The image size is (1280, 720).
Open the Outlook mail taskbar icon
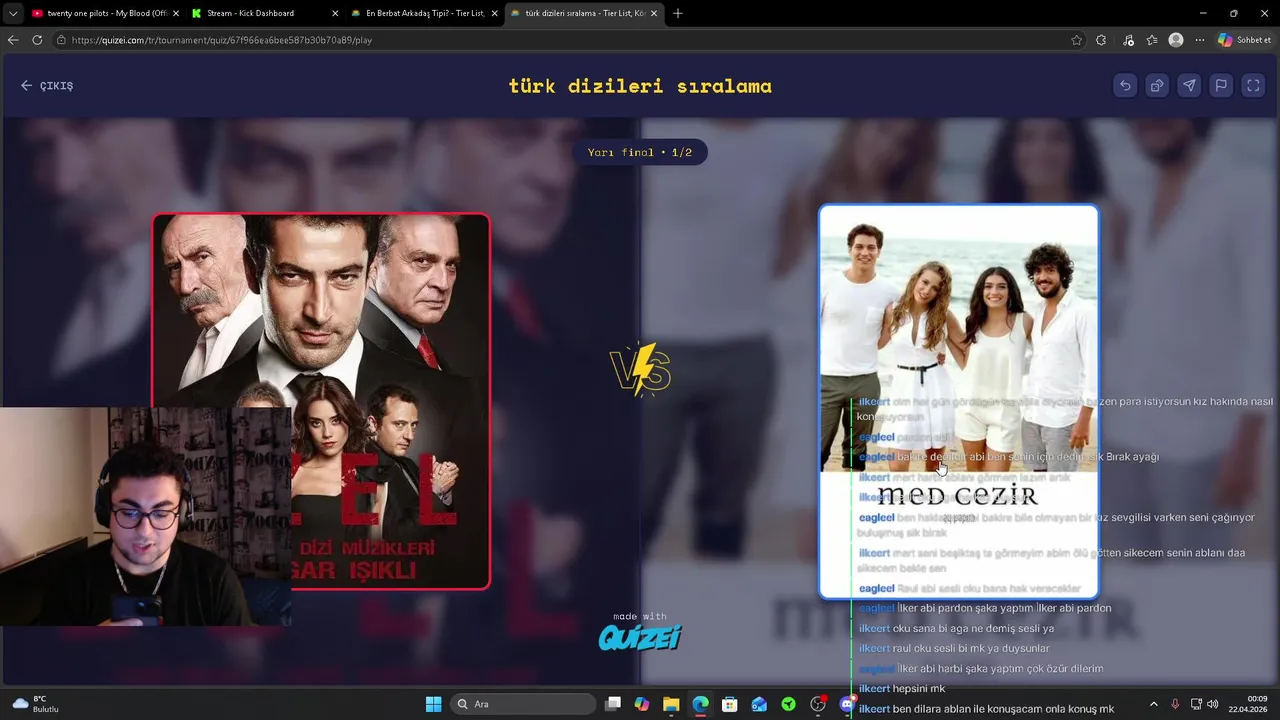point(759,704)
